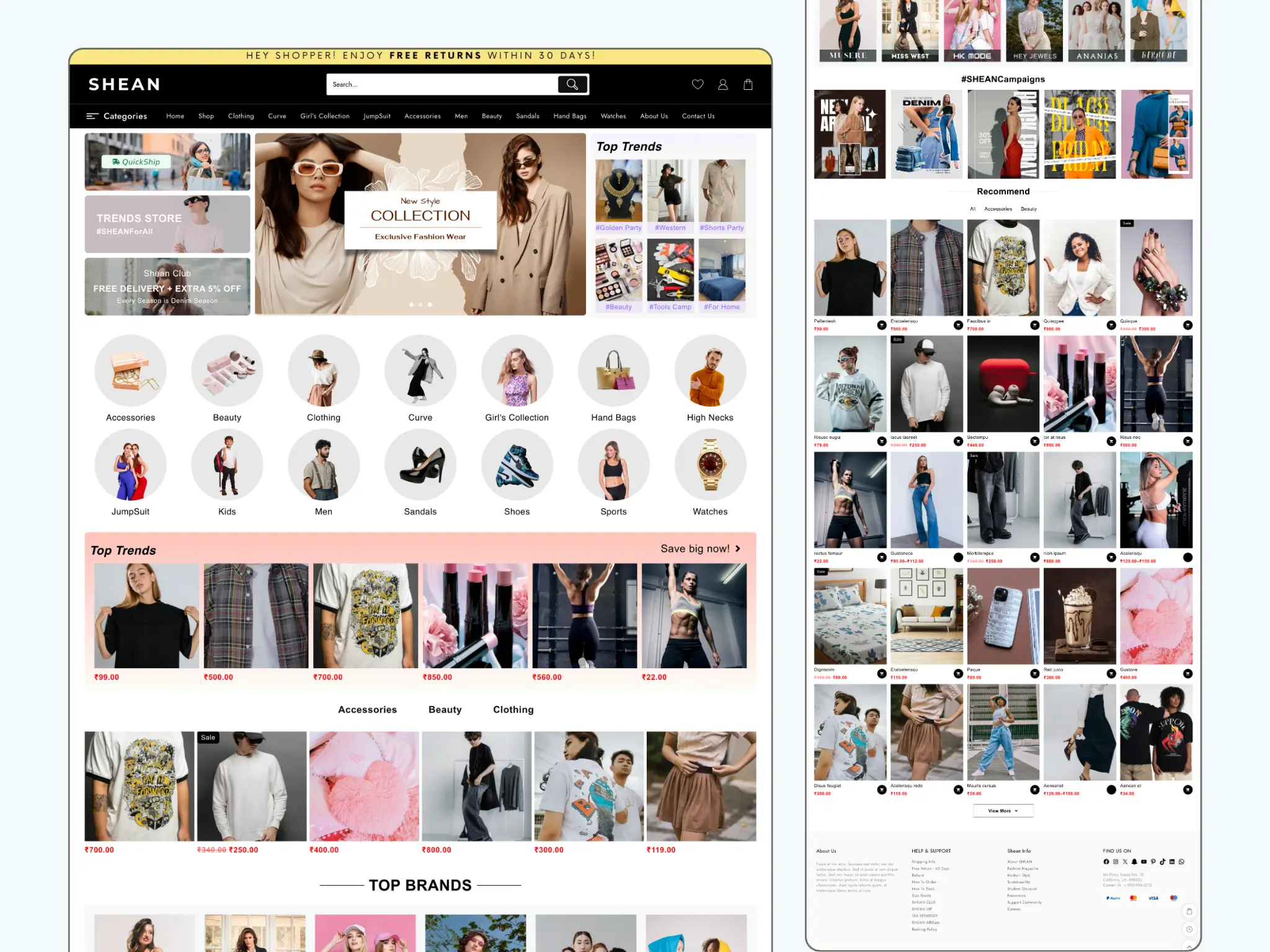Open the shopping bag icon in header

(748, 84)
